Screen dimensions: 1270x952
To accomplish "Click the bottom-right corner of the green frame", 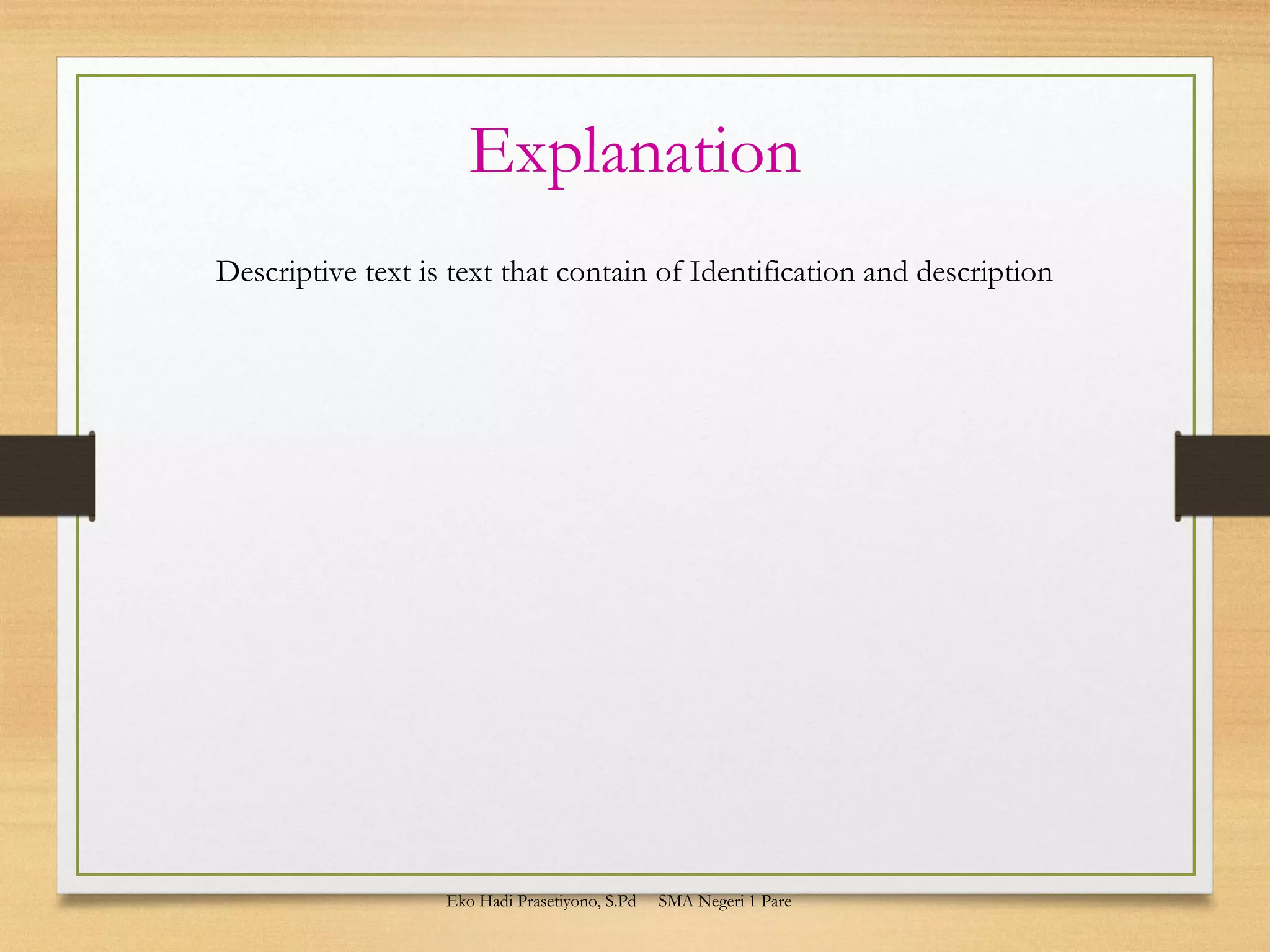I will coord(1194,874).
